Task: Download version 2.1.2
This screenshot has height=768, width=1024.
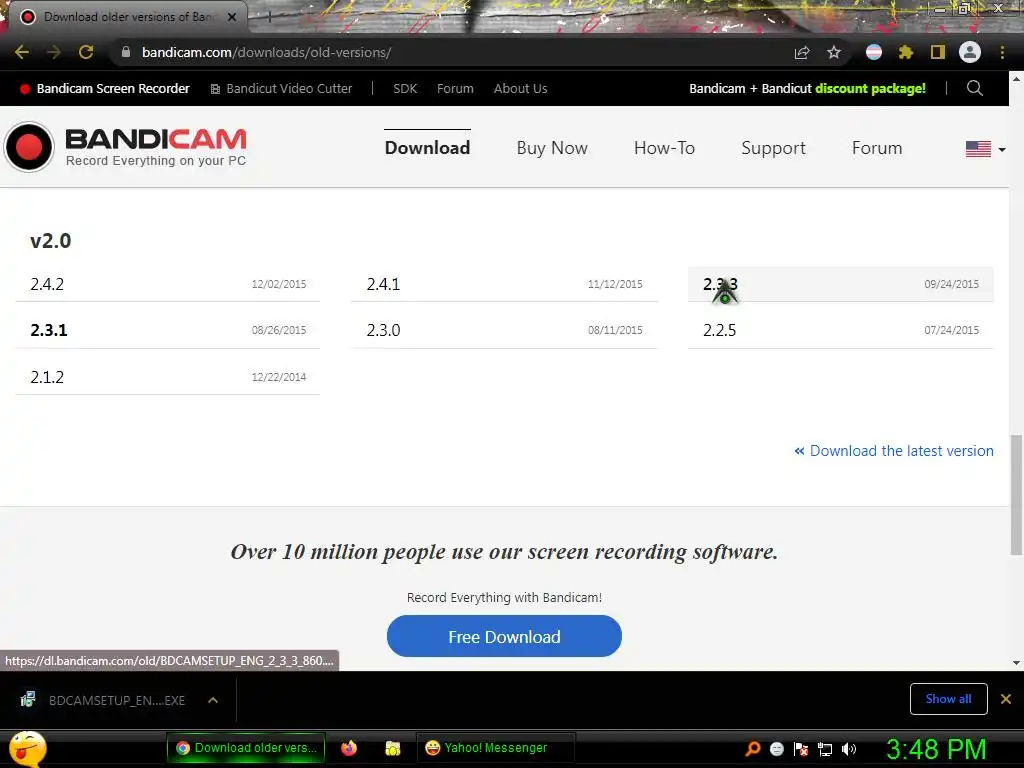Action: (x=168, y=377)
